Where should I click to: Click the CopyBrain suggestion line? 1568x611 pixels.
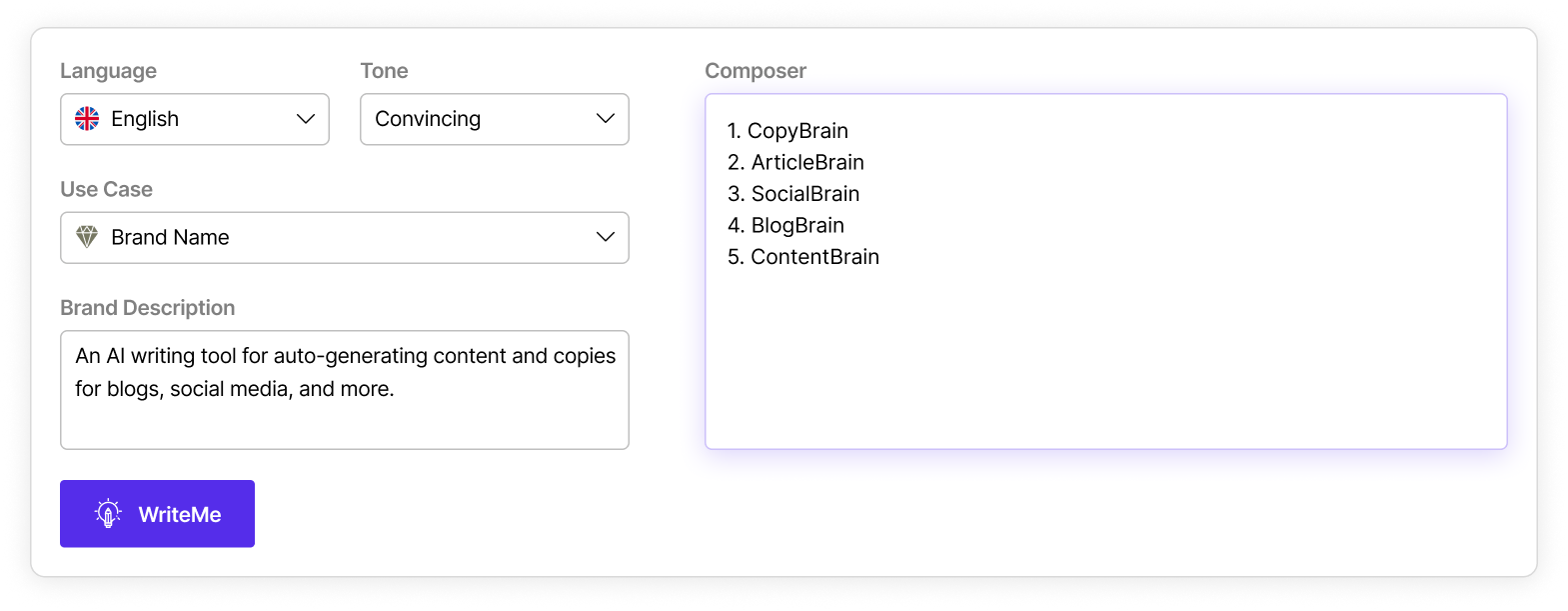787,131
